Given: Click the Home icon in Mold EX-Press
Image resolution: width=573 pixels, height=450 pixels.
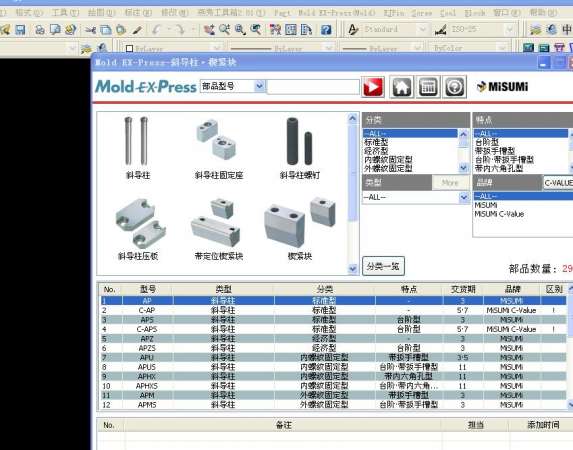Looking at the screenshot, I should pos(402,87).
